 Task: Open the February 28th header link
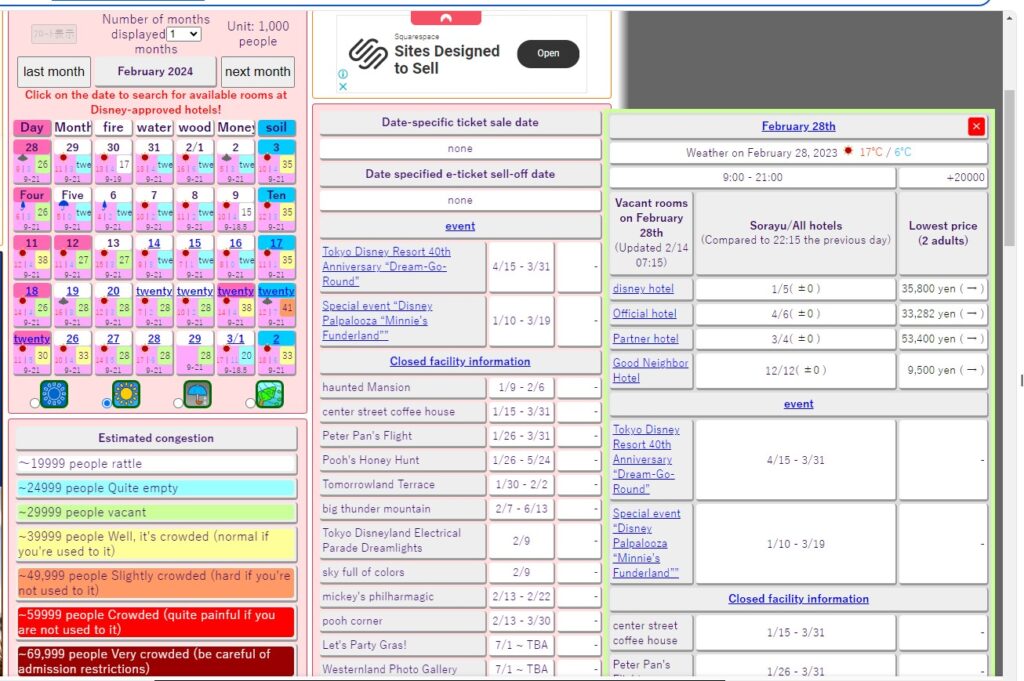point(798,126)
